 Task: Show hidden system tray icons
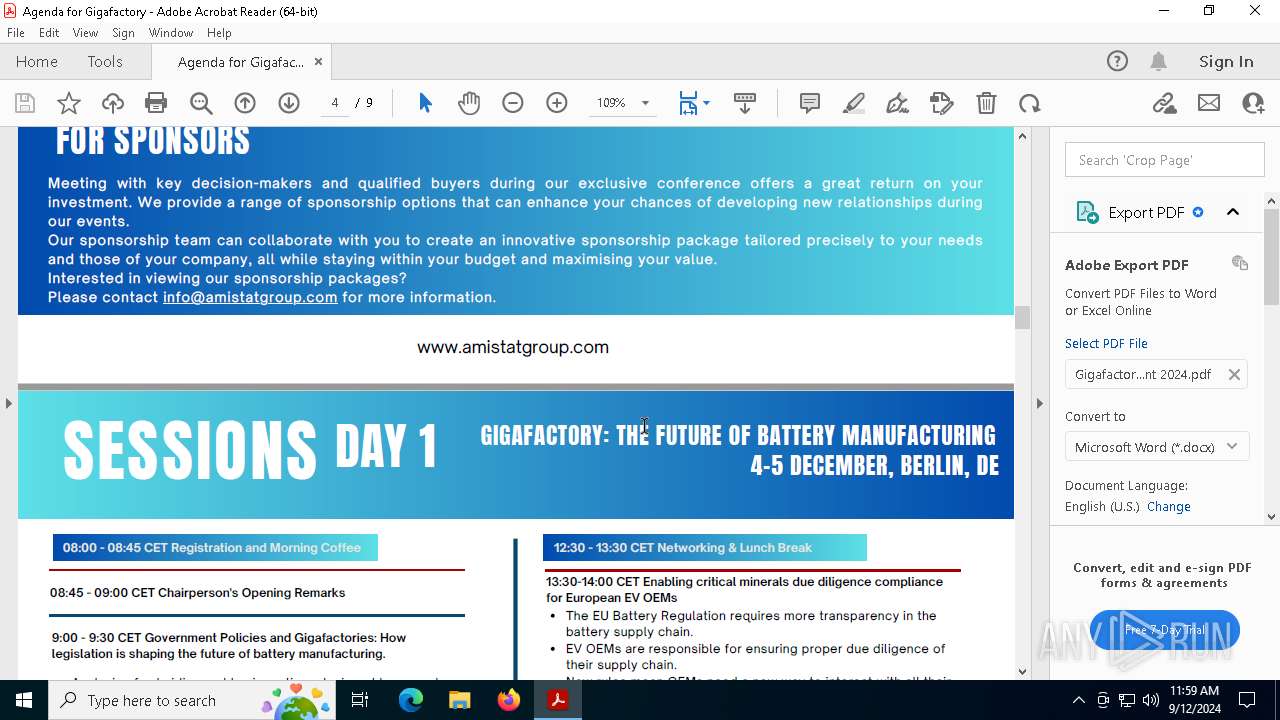pos(1078,700)
